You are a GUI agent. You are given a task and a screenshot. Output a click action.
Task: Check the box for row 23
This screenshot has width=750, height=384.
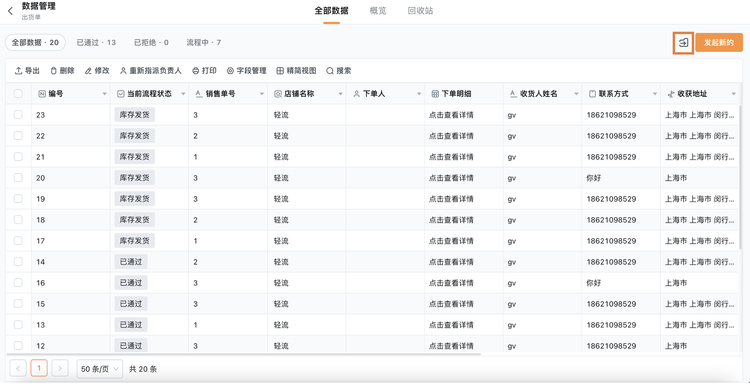[x=18, y=115]
